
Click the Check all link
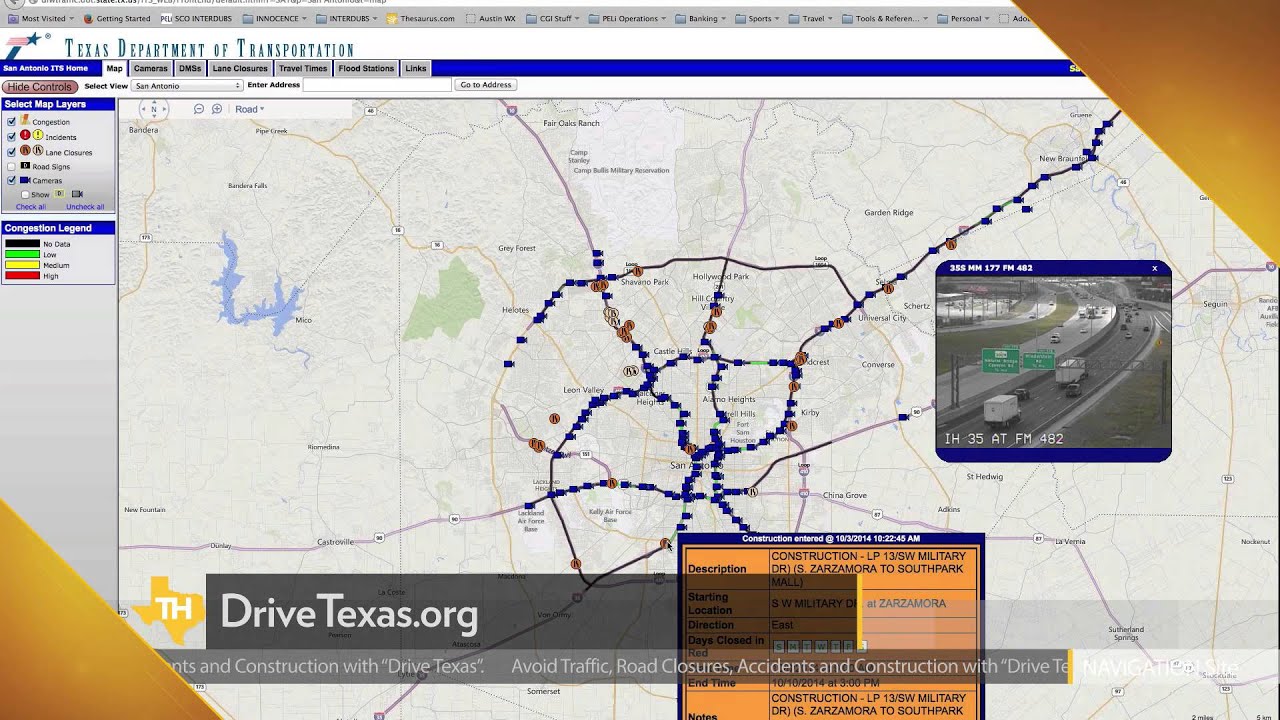[31, 207]
